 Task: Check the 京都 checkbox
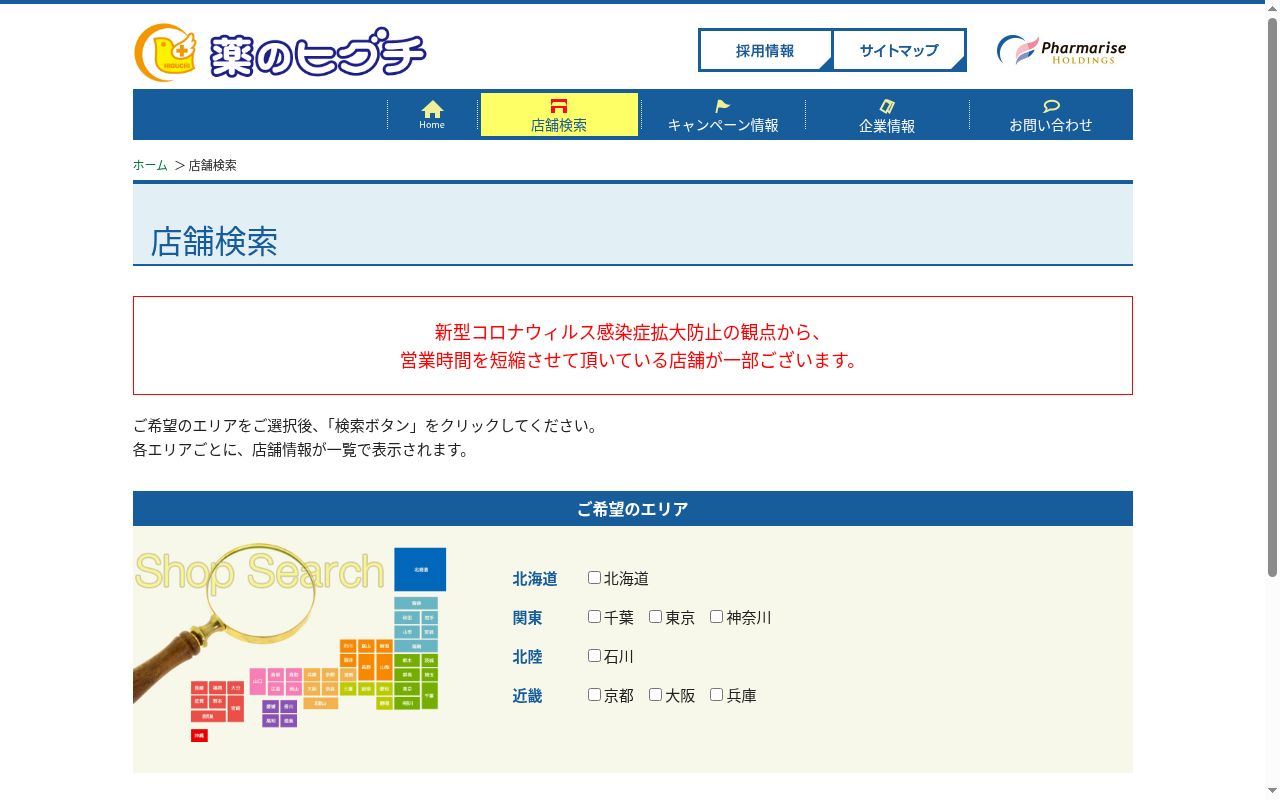(594, 695)
